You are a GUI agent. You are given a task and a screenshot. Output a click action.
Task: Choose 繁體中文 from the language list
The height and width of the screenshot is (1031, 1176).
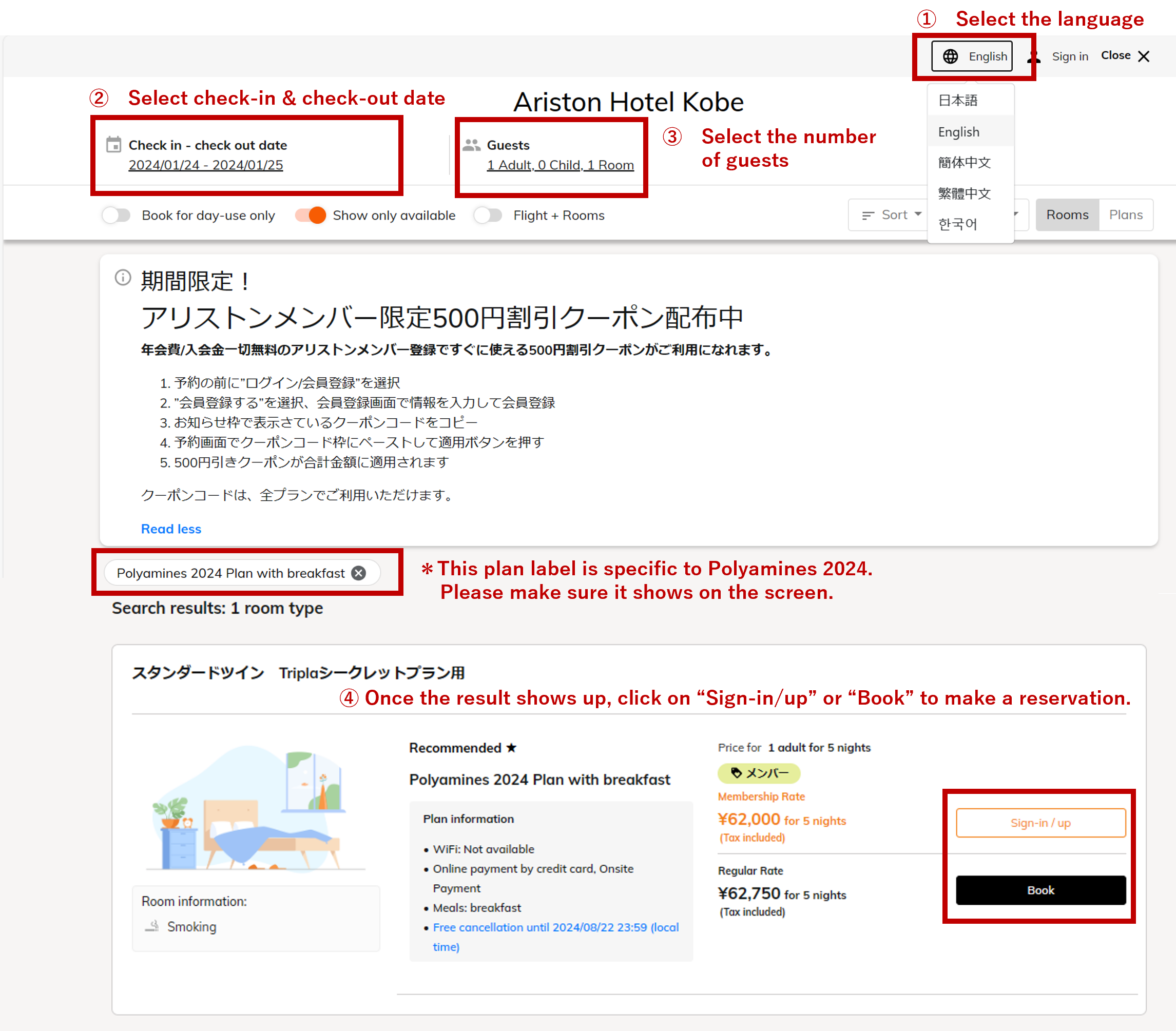pyautogui.click(x=971, y=193)
